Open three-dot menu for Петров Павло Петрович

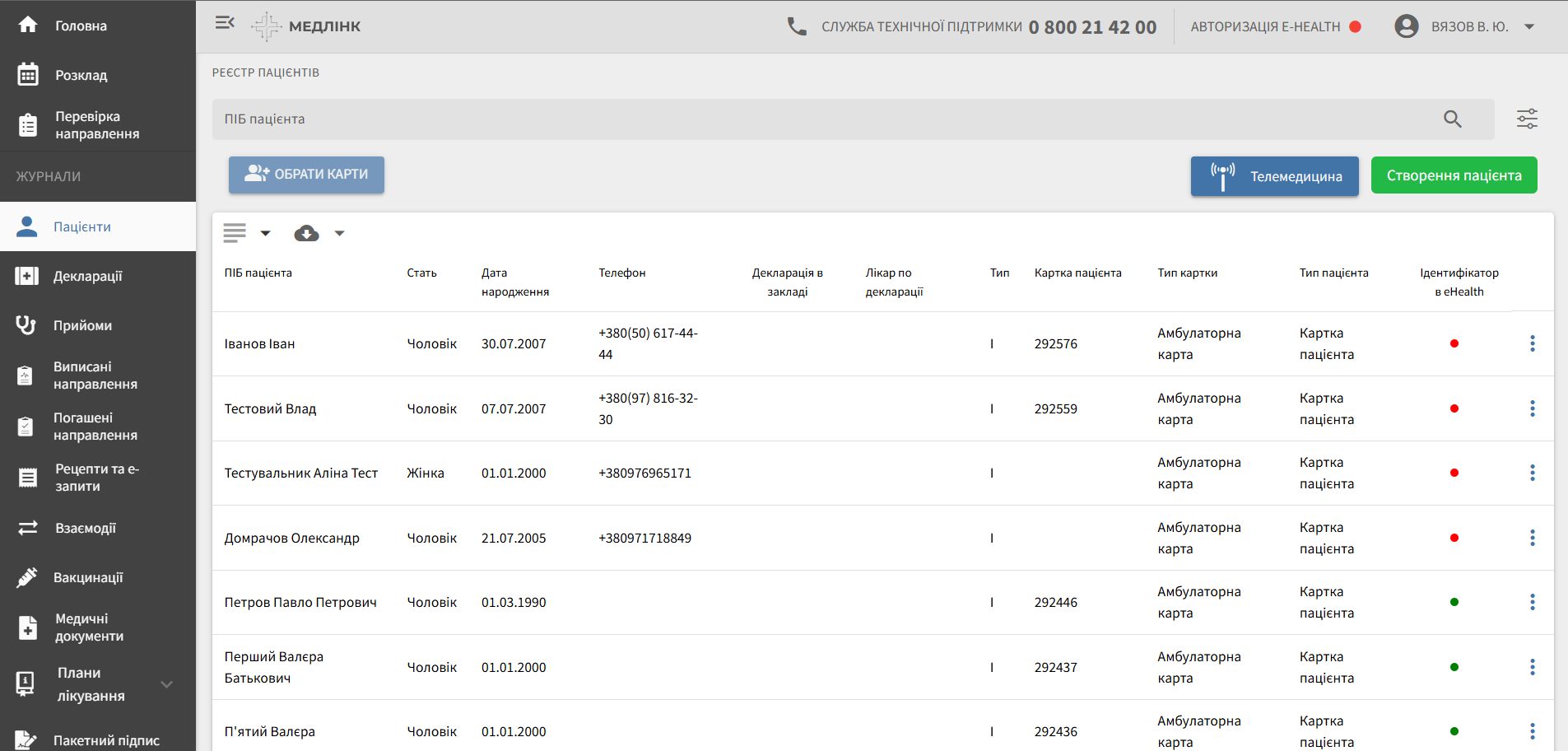tap(1532, 603)
